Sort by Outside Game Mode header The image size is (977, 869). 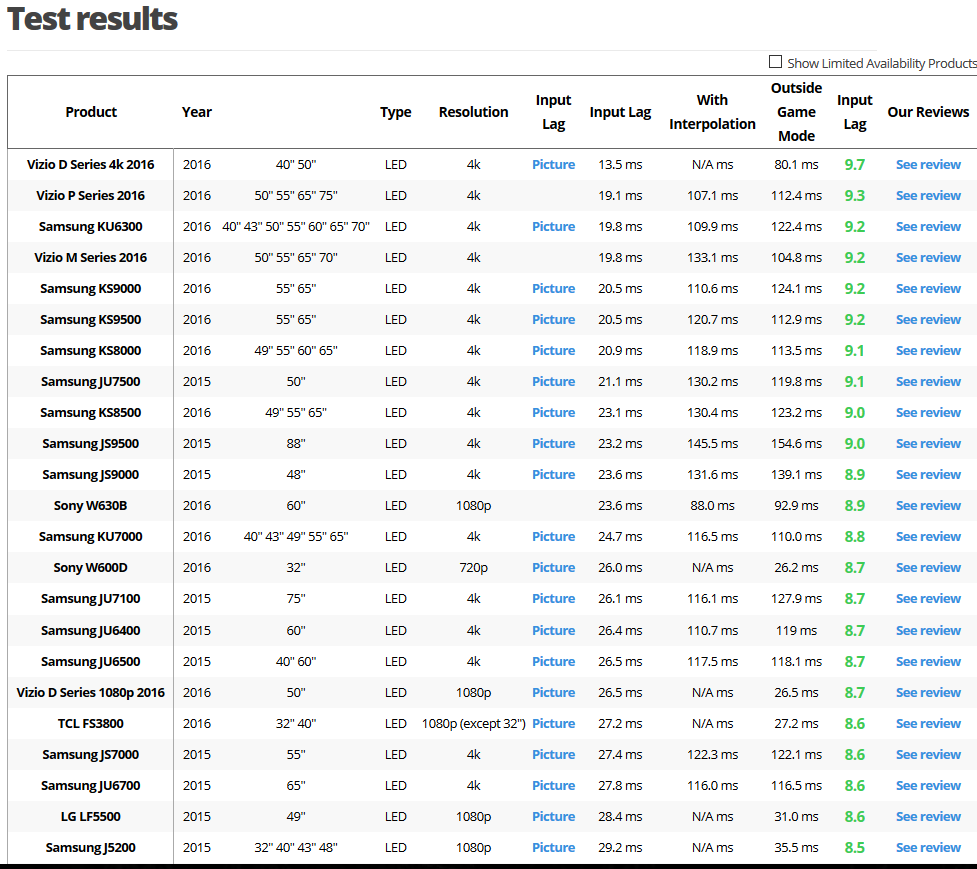(x=796, y=112)
